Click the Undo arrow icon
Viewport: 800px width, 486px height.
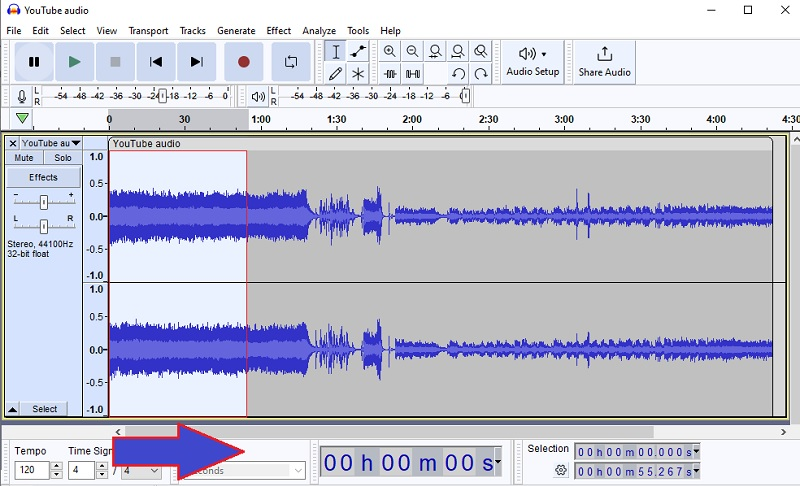point(458,74)
